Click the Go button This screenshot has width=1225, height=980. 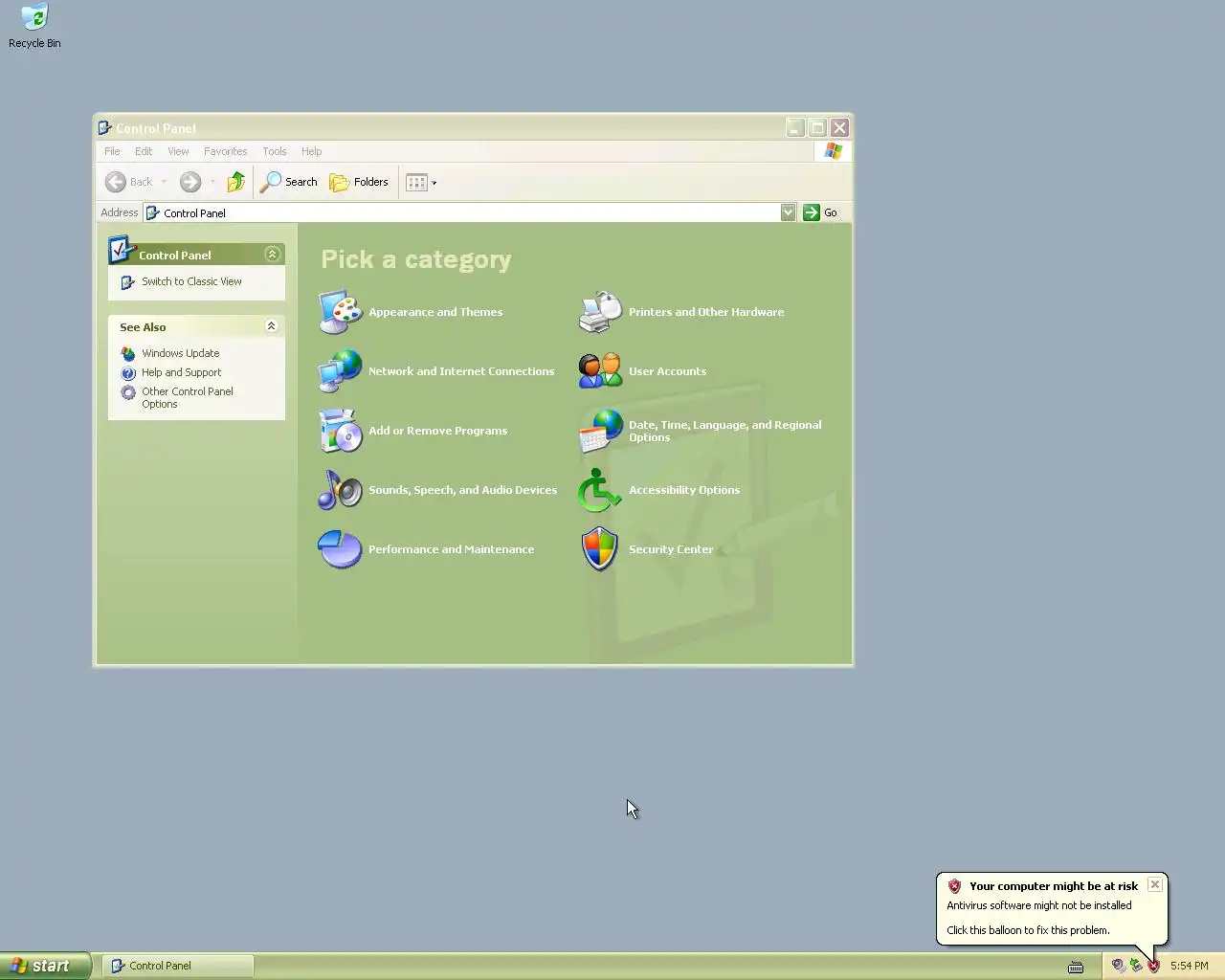coord(821,212)
